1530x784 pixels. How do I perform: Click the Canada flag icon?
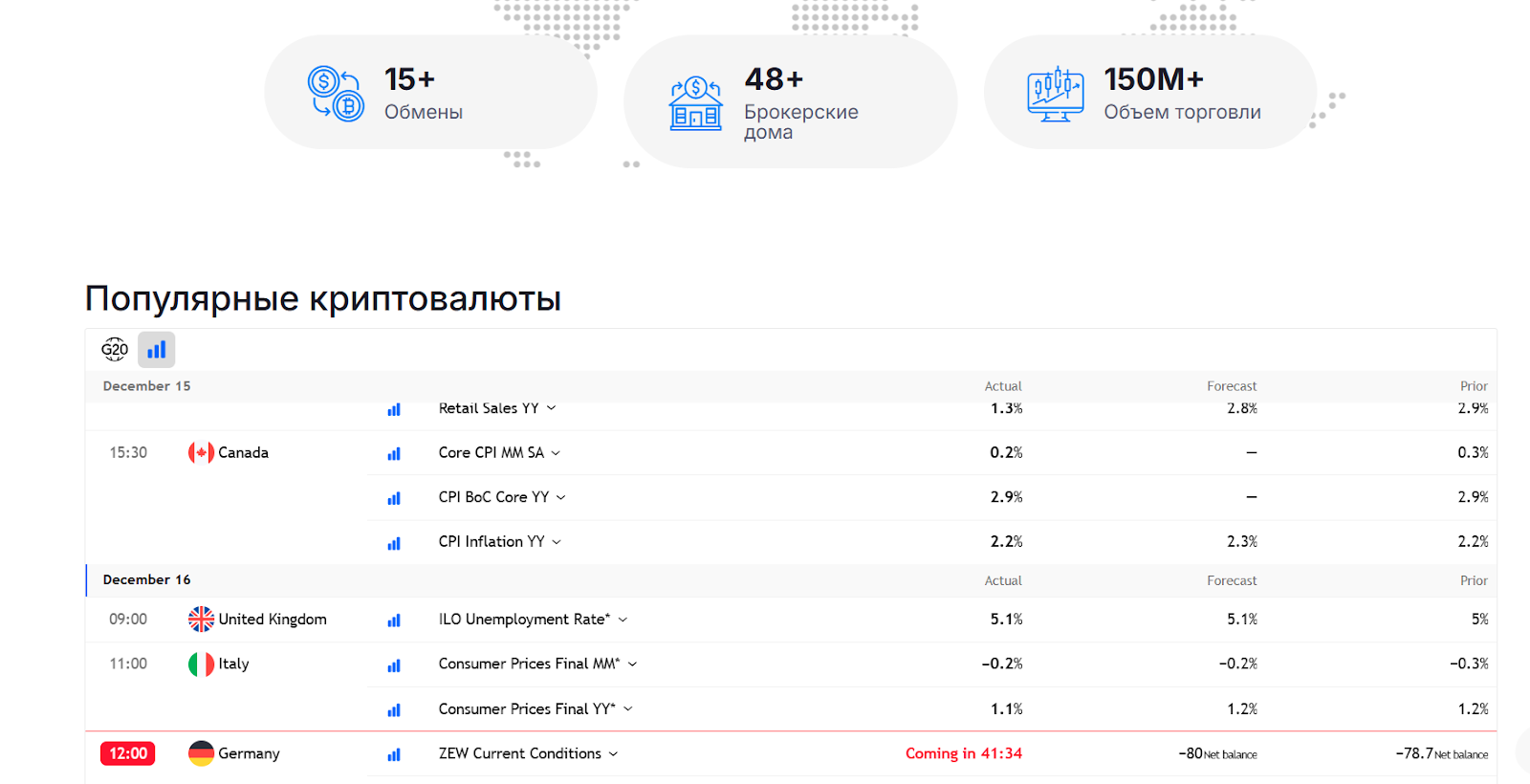(201, 453)
